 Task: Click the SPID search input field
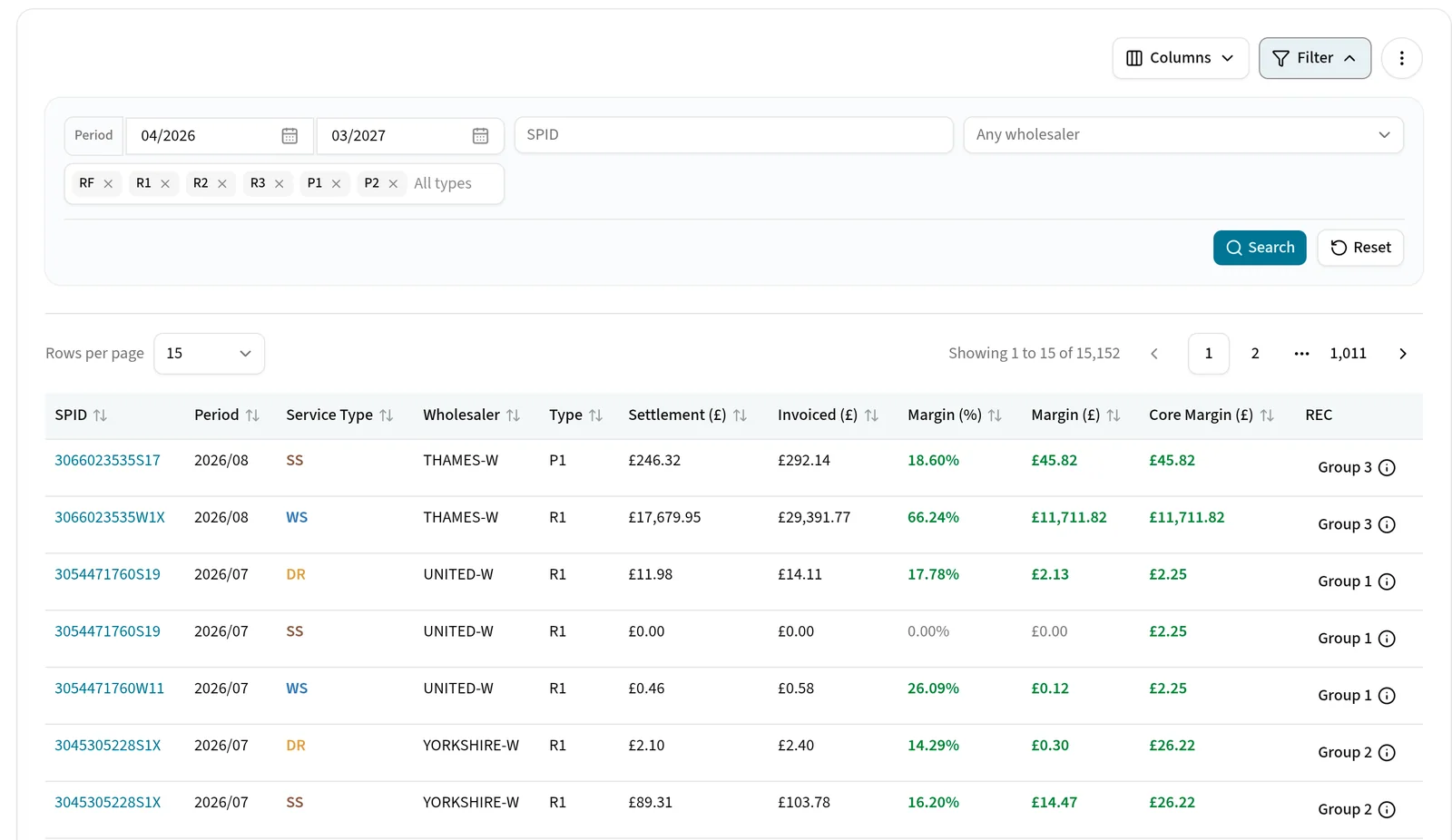[x=733, y=135]
